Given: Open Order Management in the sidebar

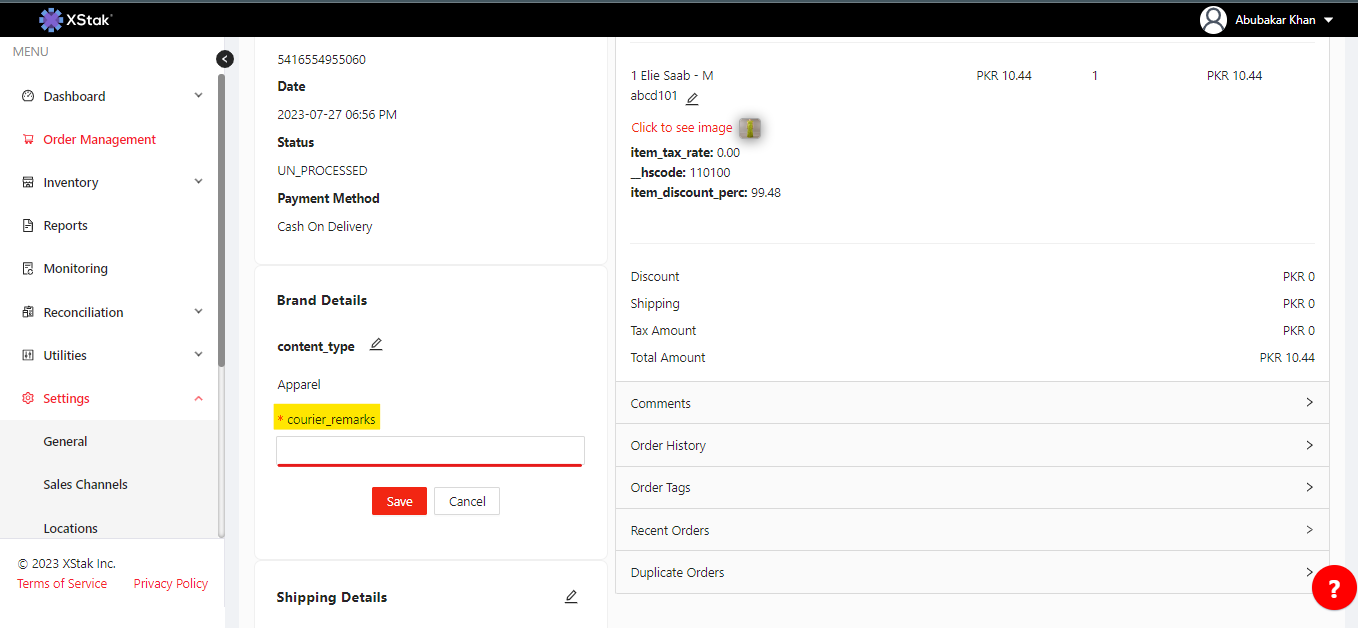Looking at the screenshot, I should pos(99,140).
